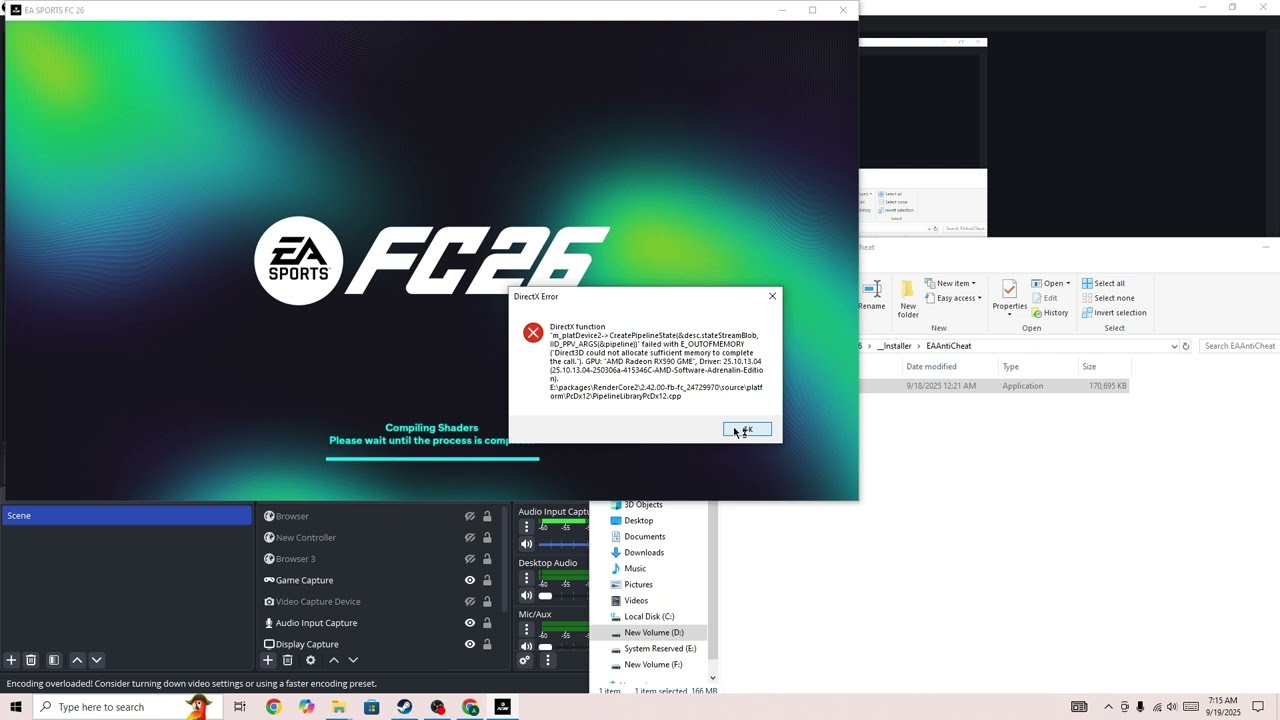This screenshot has width=1280, height=720.
Task: Unlock the Display Capture source
Action: pos(487,644)
